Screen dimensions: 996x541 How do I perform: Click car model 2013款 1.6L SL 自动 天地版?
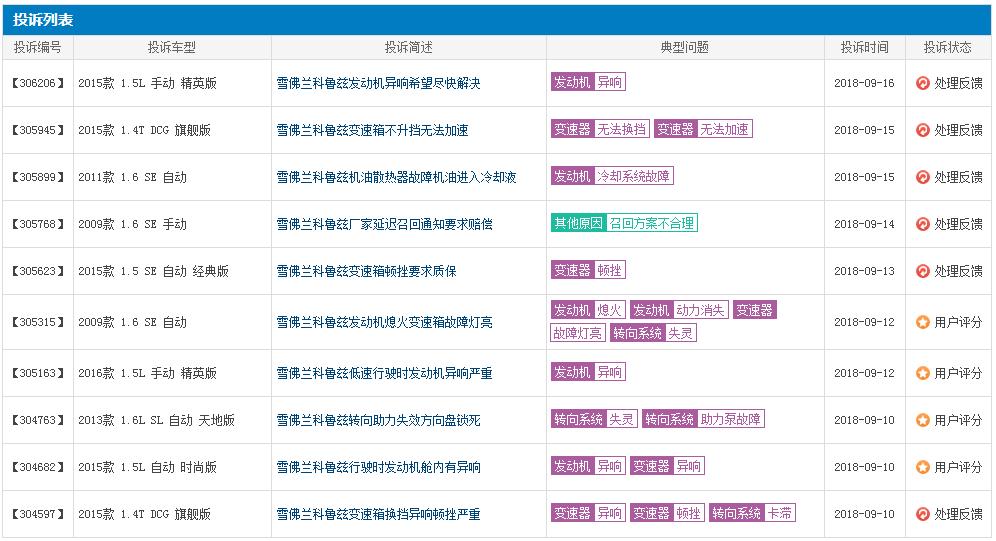pos(156,420)
